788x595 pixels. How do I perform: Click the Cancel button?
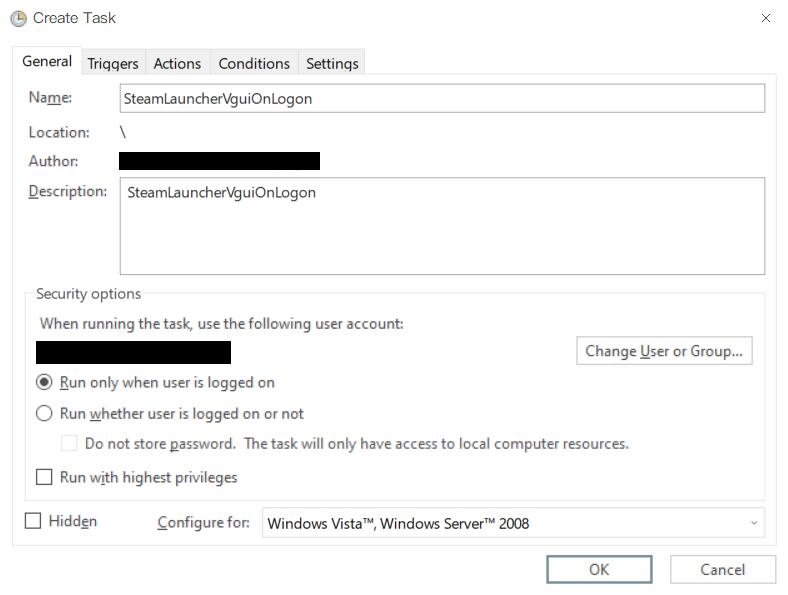pos(723,569)
